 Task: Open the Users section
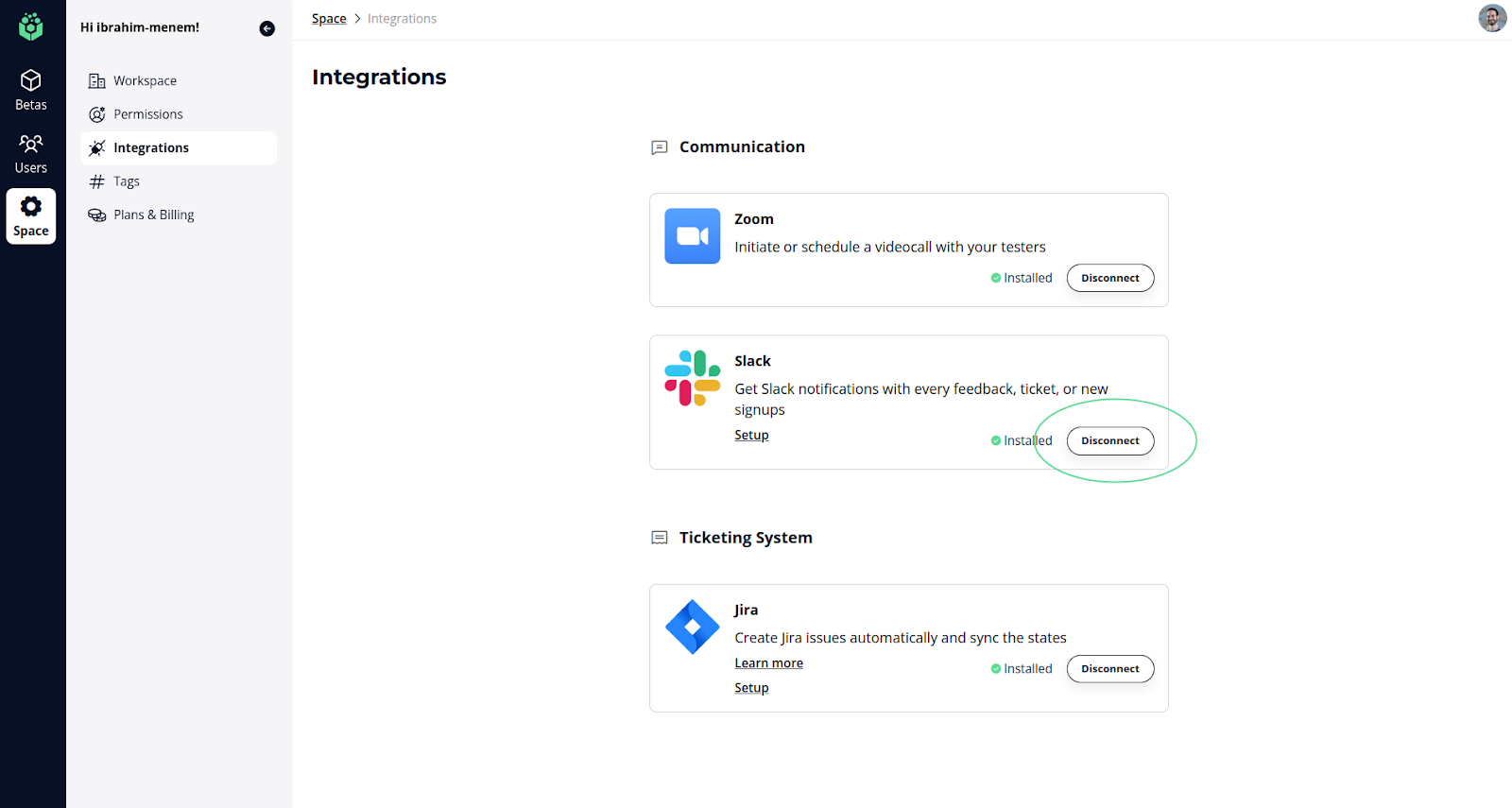[31, 154]
